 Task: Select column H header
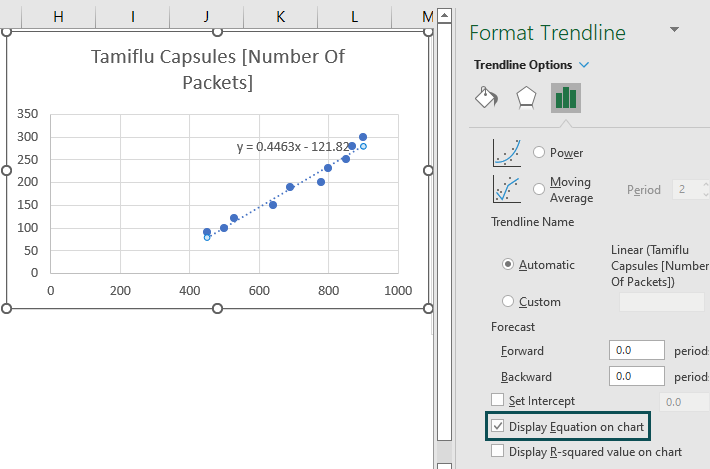coord(58,17)
